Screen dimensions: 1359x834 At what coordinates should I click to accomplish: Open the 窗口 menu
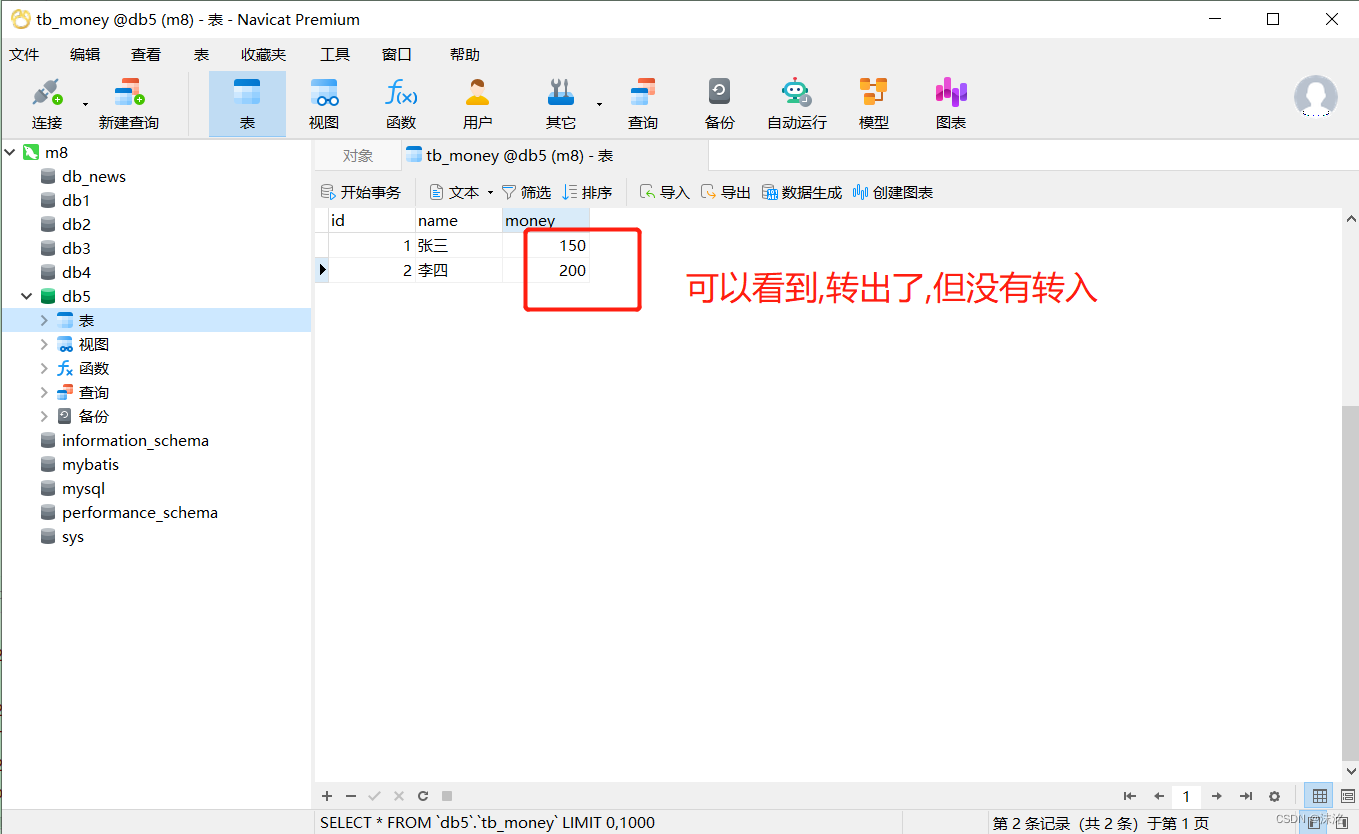point(397,55)
